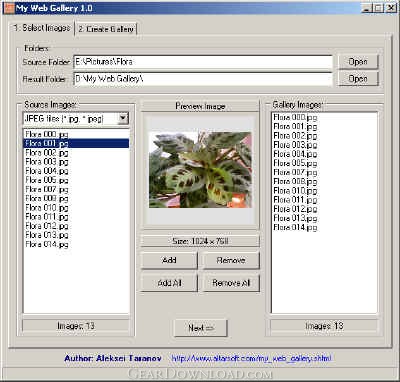This screenshot has height=382, width=400.
Task: Proceed with the Next button
Action: (201, 328)
